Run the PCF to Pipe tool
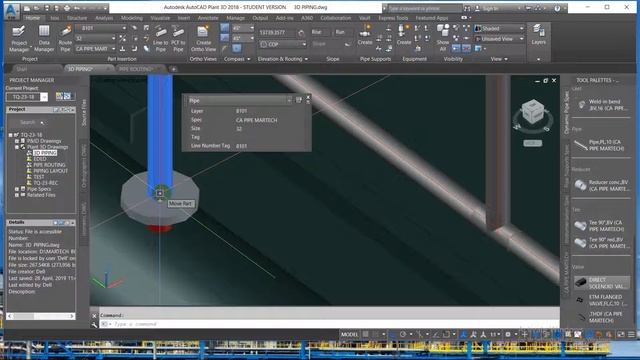 178,39
